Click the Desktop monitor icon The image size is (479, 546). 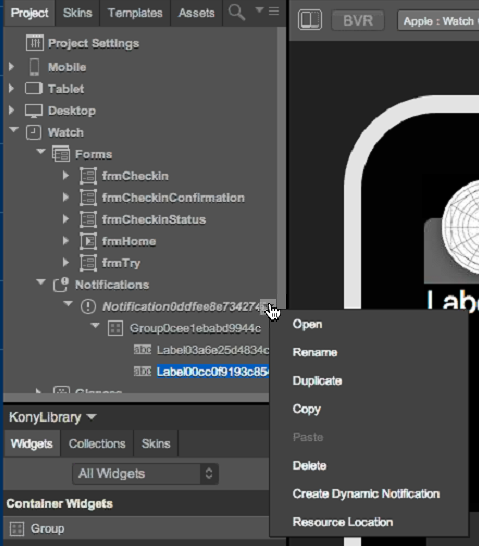[34, 110]
